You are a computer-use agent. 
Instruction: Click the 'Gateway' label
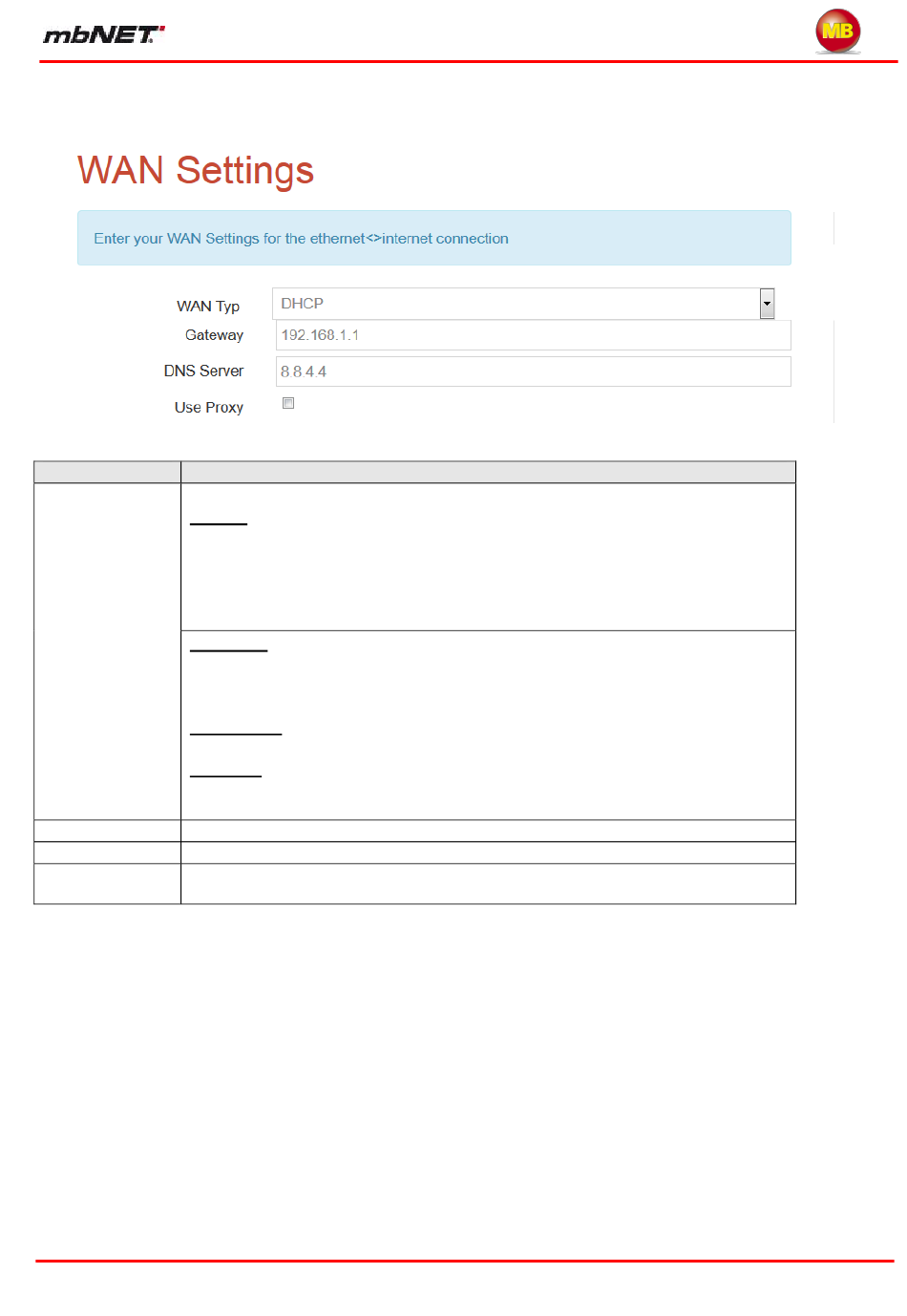(x=214, y=335)
